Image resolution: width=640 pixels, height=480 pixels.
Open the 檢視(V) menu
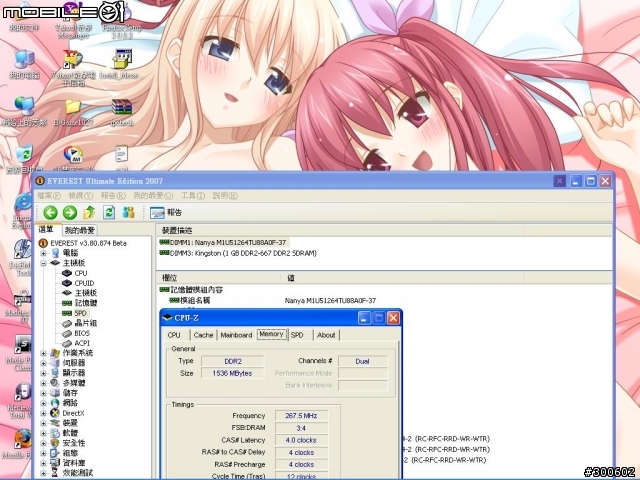[80, 196]
